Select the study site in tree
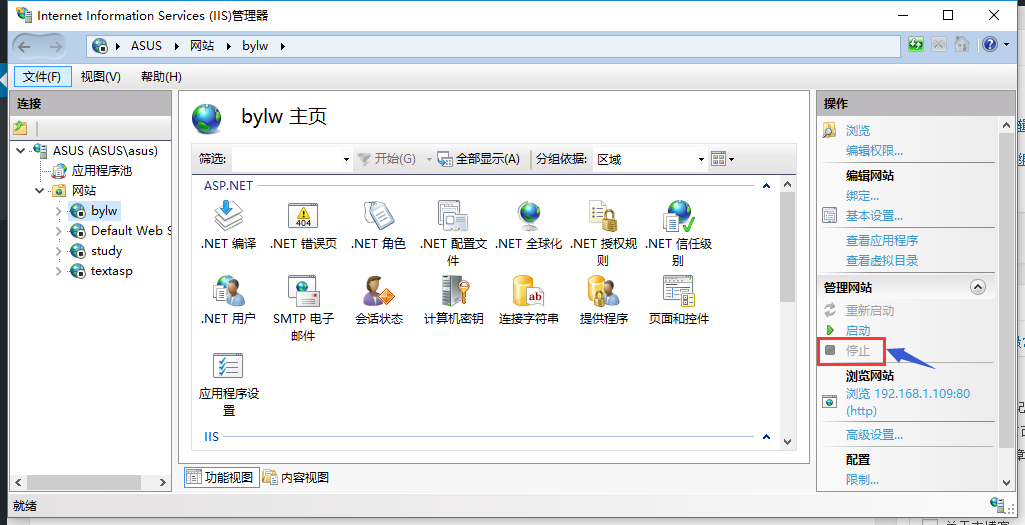The image size is (1025, 525). [x=107, y=251]
